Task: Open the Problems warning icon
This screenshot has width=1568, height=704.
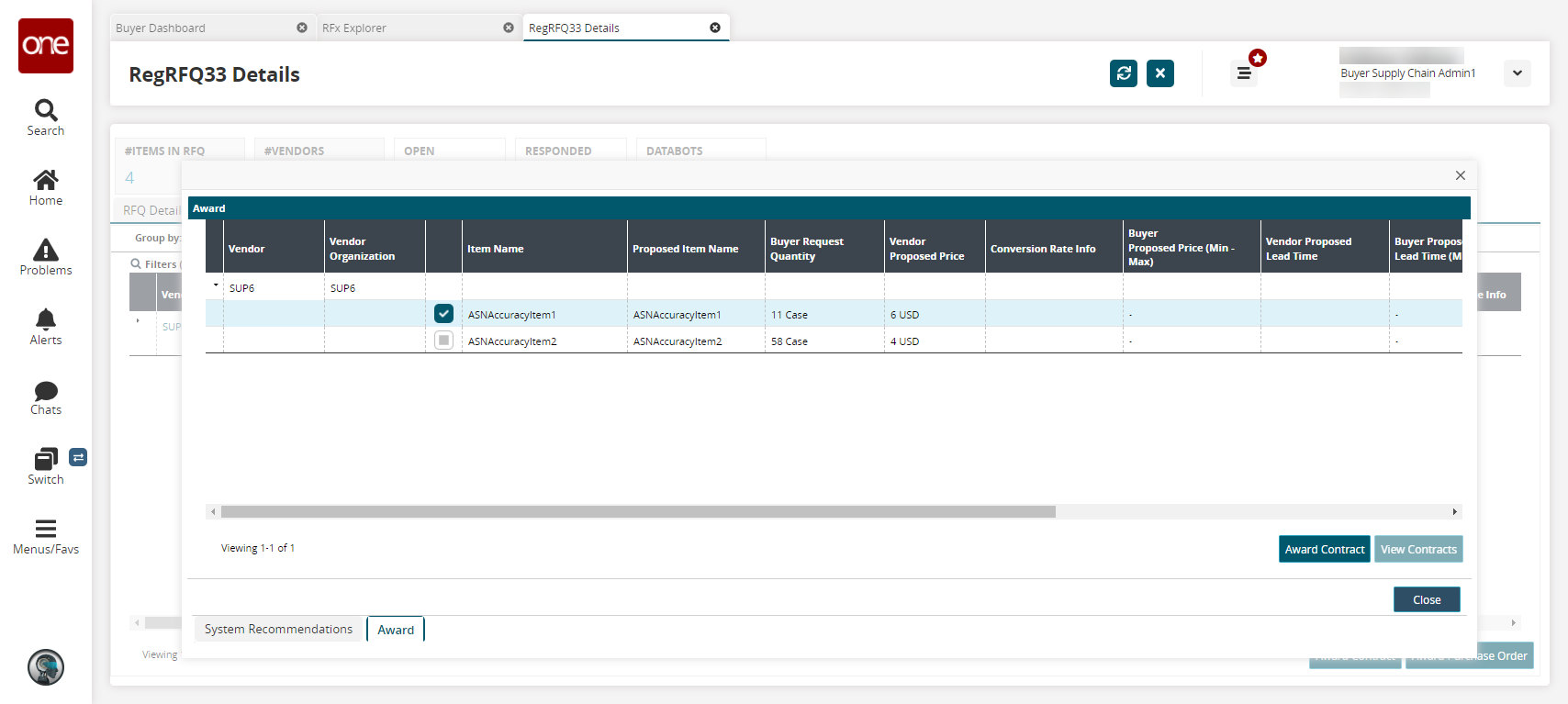Action: pos(46,251)
